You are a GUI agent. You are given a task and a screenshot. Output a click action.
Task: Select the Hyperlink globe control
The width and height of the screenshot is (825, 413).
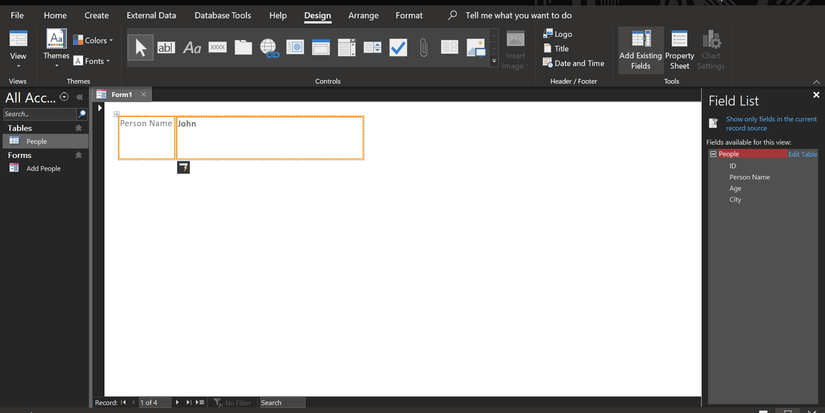269,47
